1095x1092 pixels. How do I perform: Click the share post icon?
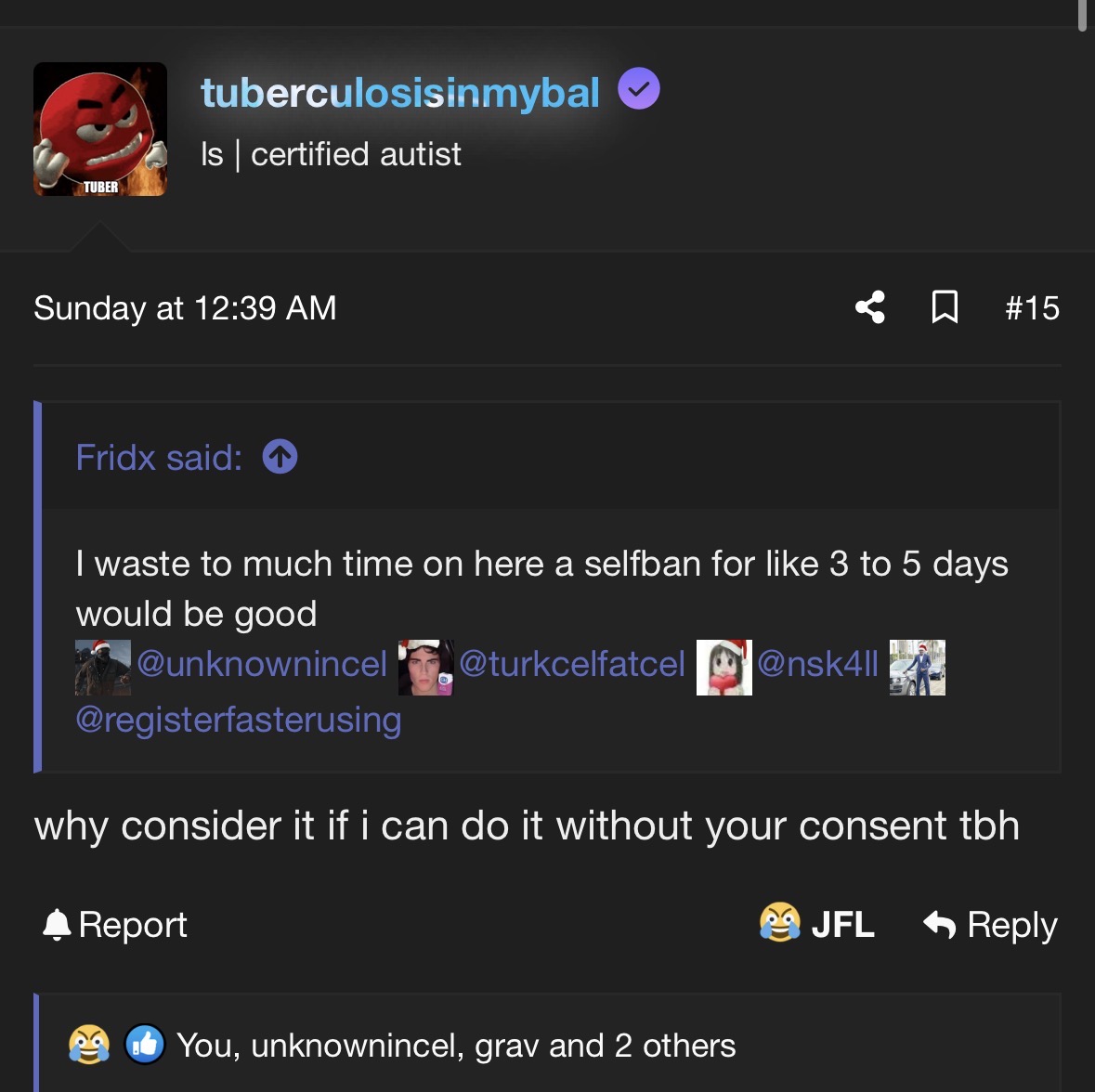[870, 307]
